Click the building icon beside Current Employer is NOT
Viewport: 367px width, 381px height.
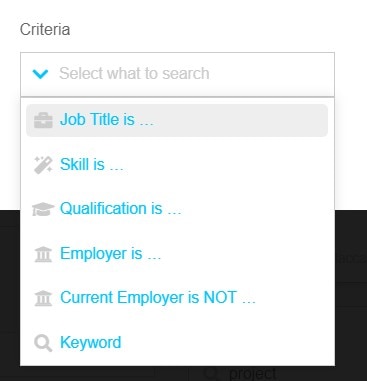43,298
